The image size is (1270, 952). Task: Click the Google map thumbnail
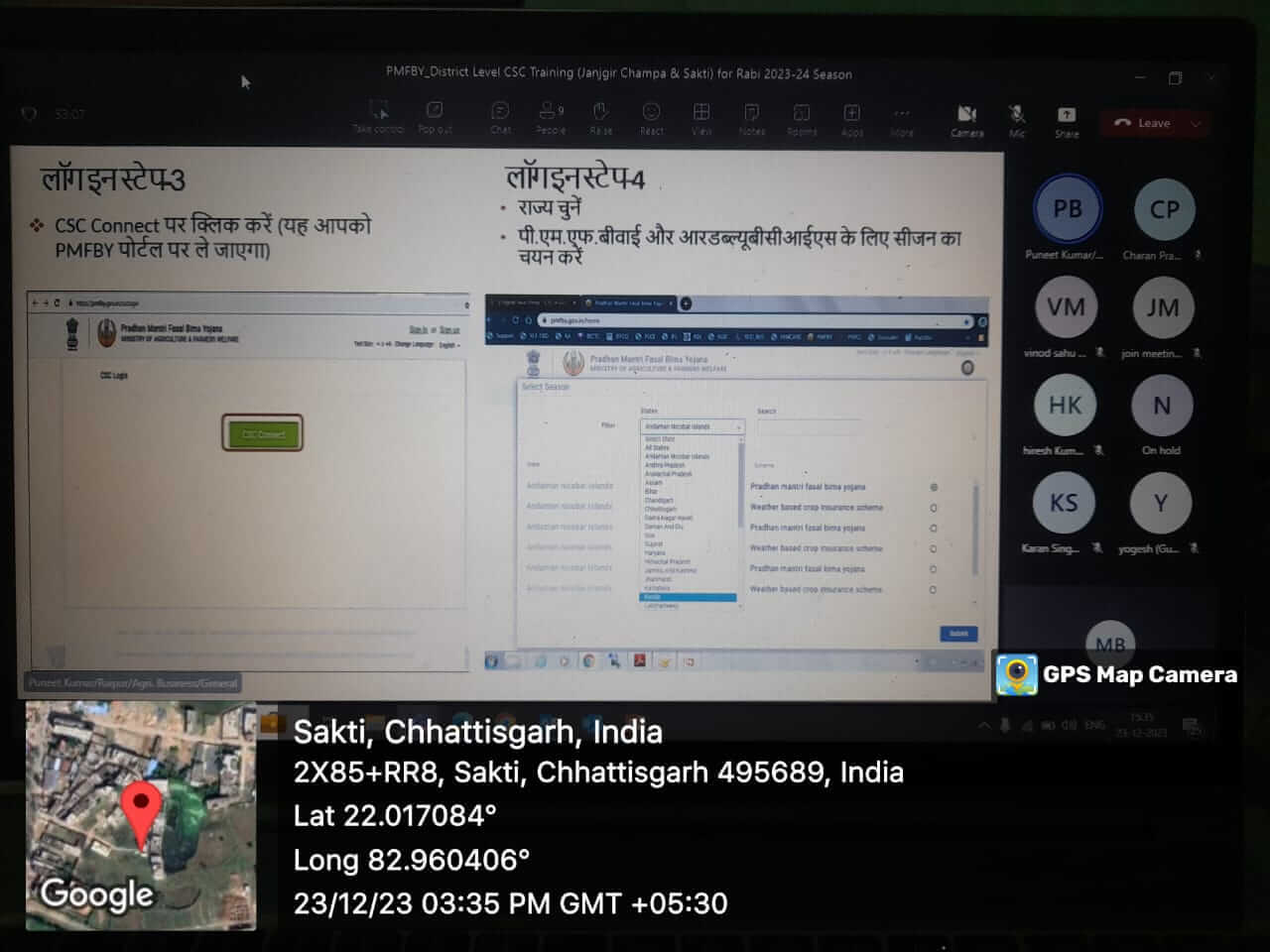(x=141, y=815)
